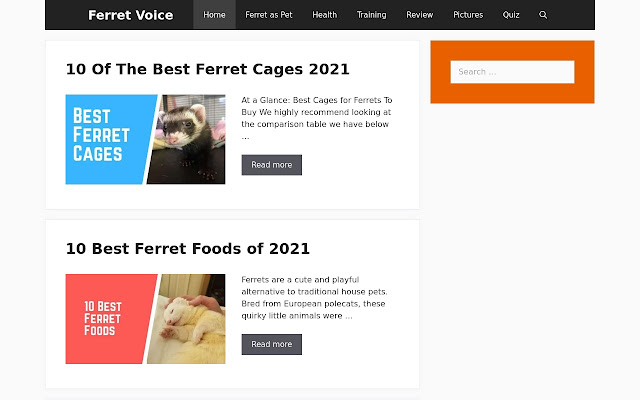Click the orange sidebar widget background
Image resolution: width=640 pixels, height=400 pixels.
512,94
